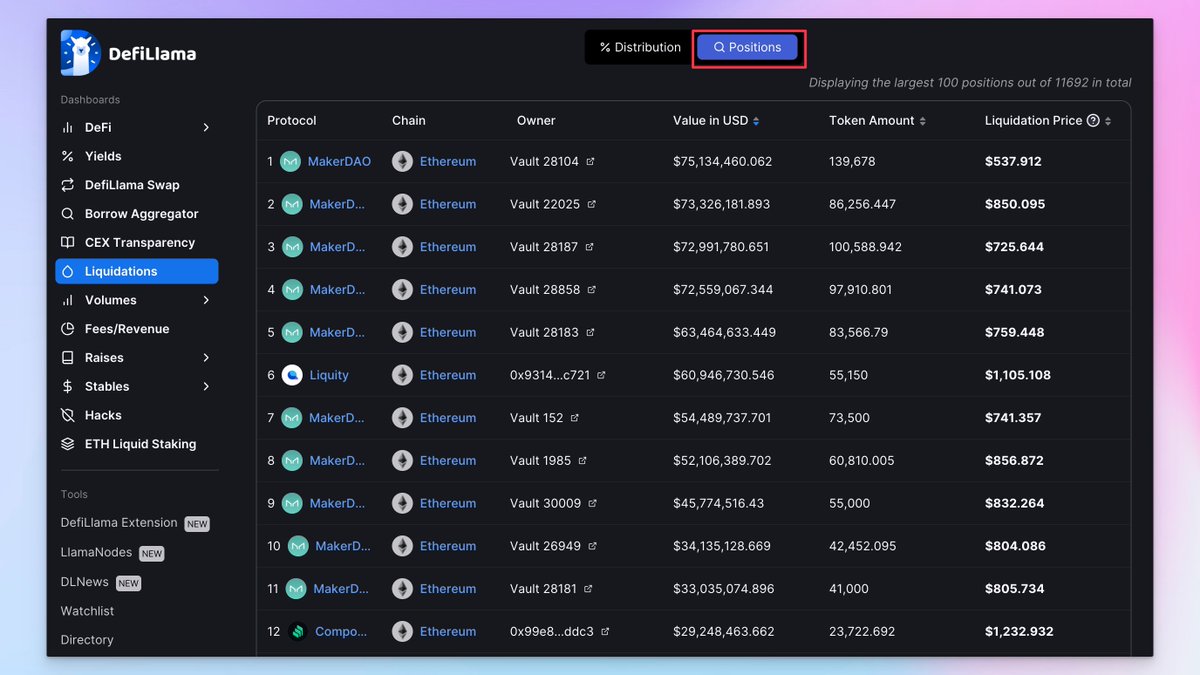Click the Compound protocol link in row 12

341,632
